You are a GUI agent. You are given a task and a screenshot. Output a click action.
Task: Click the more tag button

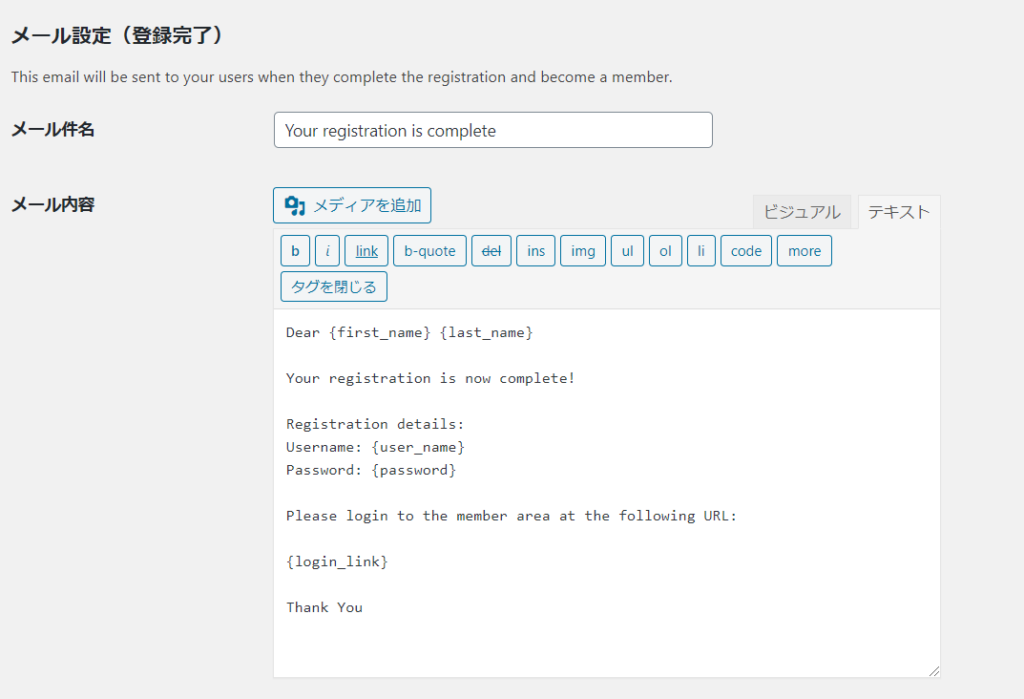point(805,251)
